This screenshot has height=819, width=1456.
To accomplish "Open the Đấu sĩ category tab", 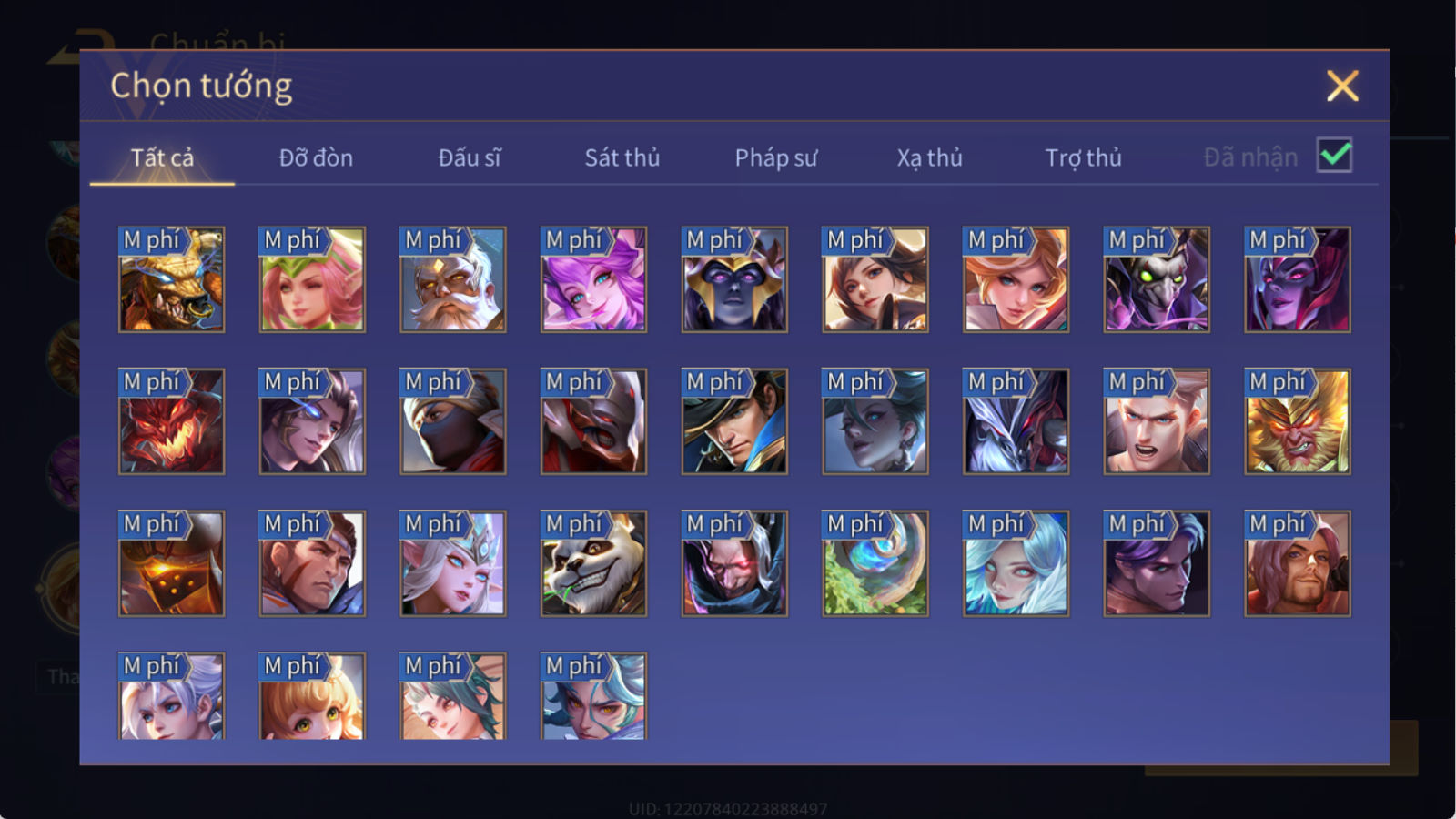I will click(470, 157).
